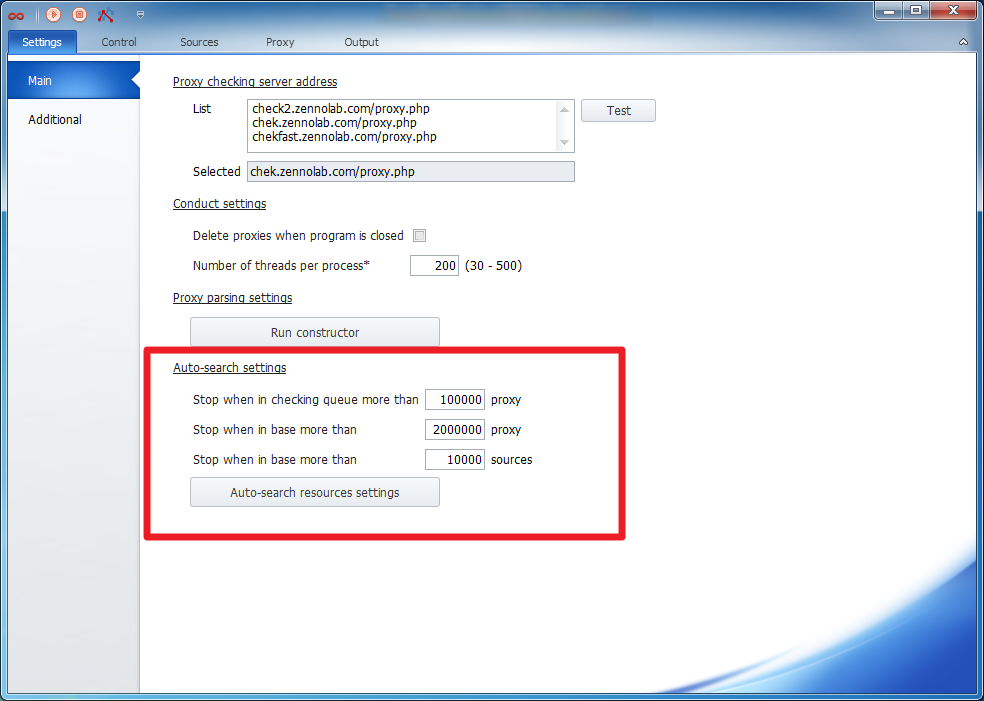984x701 pixels.
Task: Select check2.zennolab.com/proxy.php in the list
Action: tap(341, 109)
